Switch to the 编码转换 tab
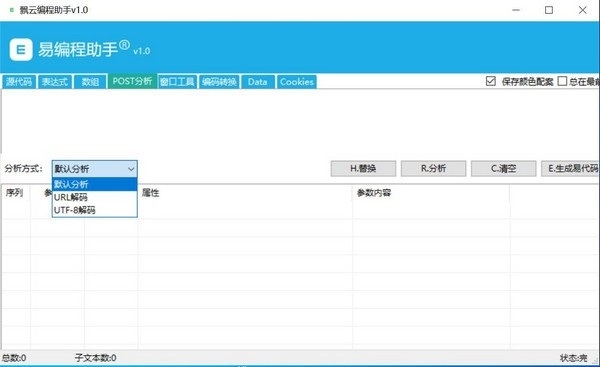Screen dimensions: 600x367 tap(219, 82)
